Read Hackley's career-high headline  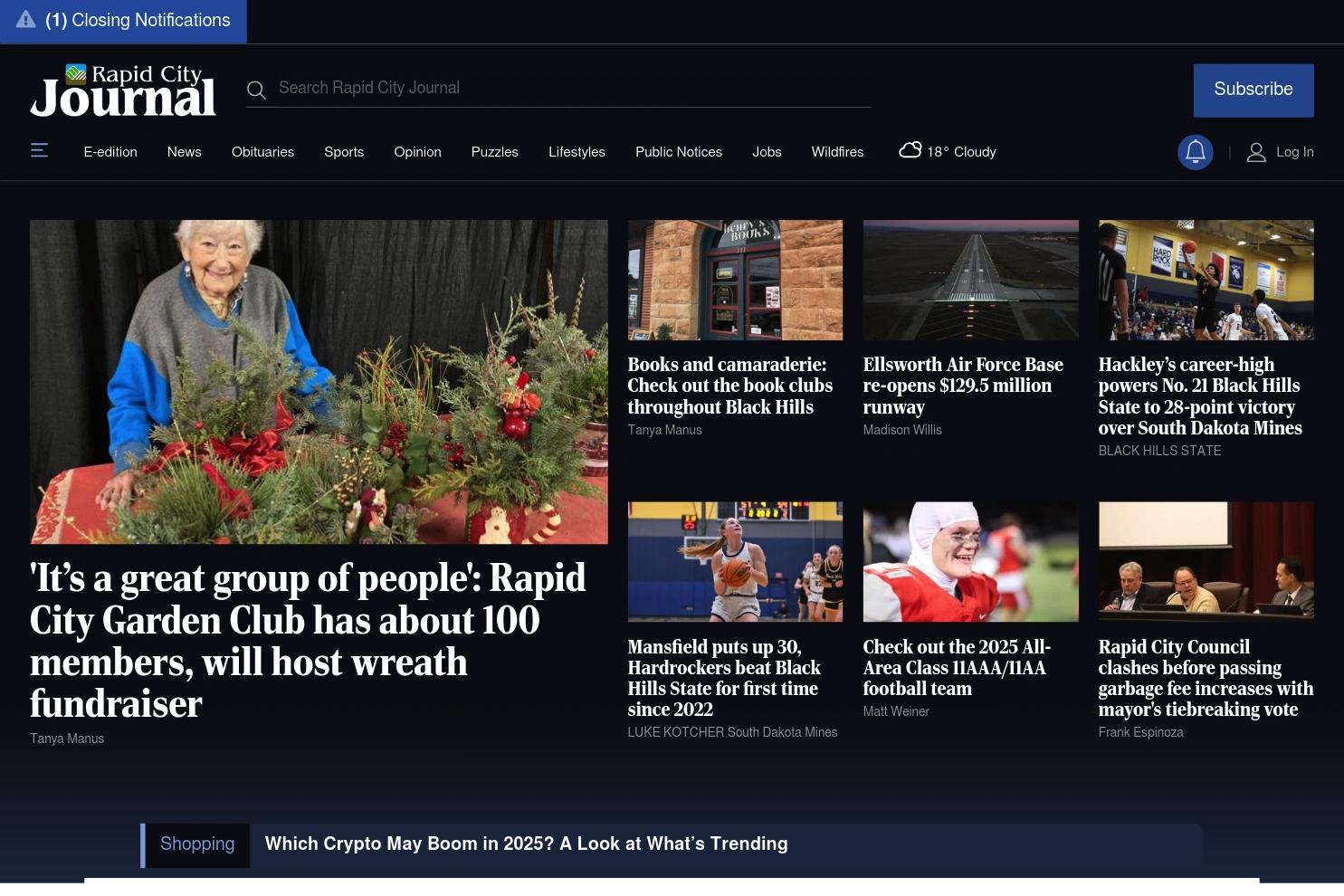[1200, 396]
